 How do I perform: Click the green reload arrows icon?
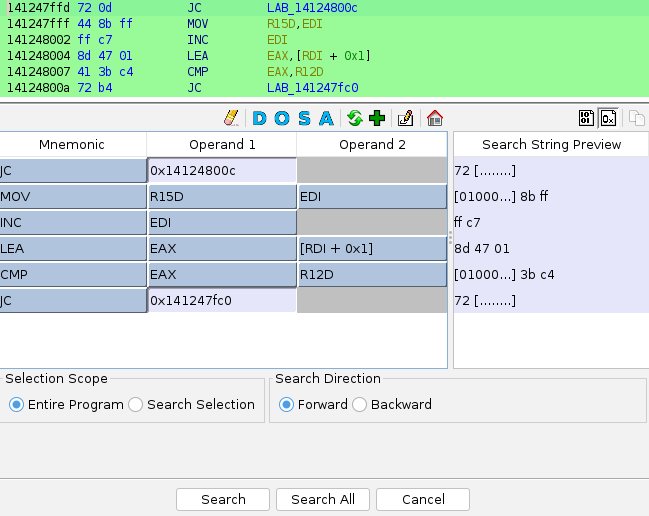pyautogui.click(x=355, y=118)
